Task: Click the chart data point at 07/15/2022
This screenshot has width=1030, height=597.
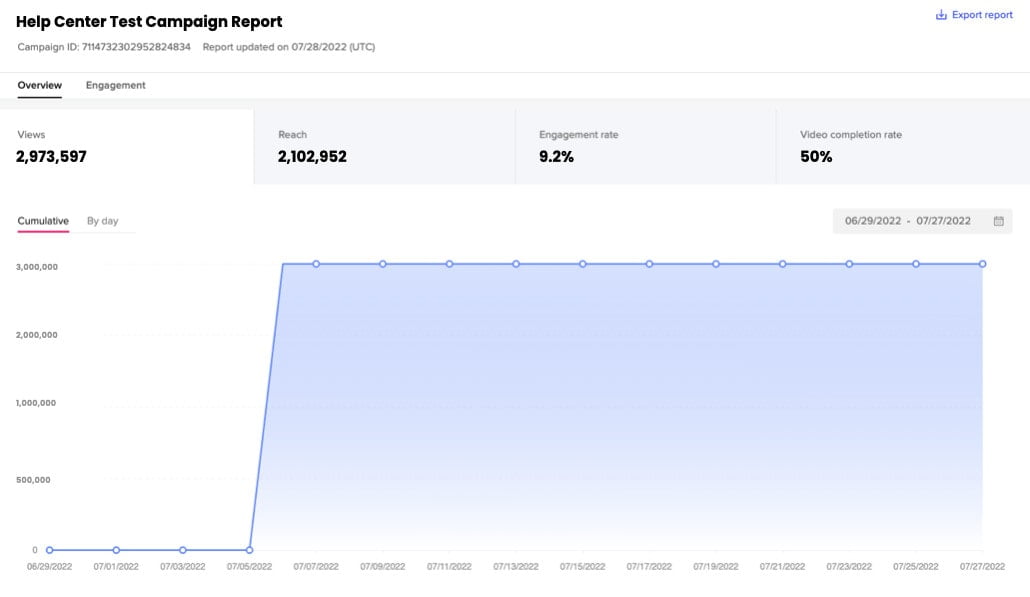Action: 583,264
